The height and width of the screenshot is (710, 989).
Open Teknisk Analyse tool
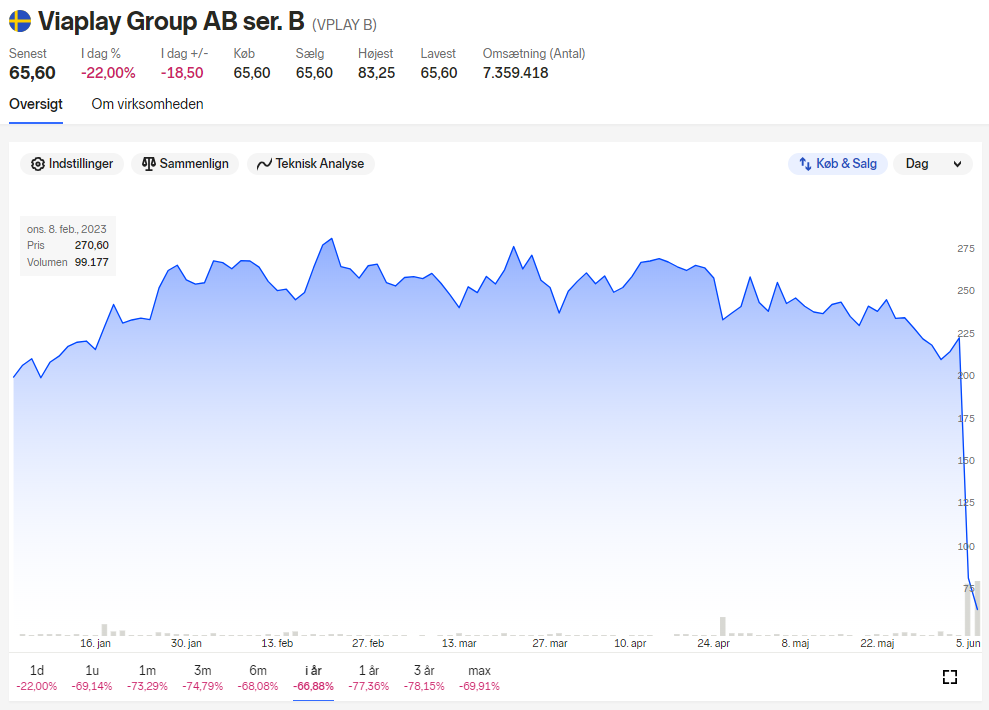(310, 164)
